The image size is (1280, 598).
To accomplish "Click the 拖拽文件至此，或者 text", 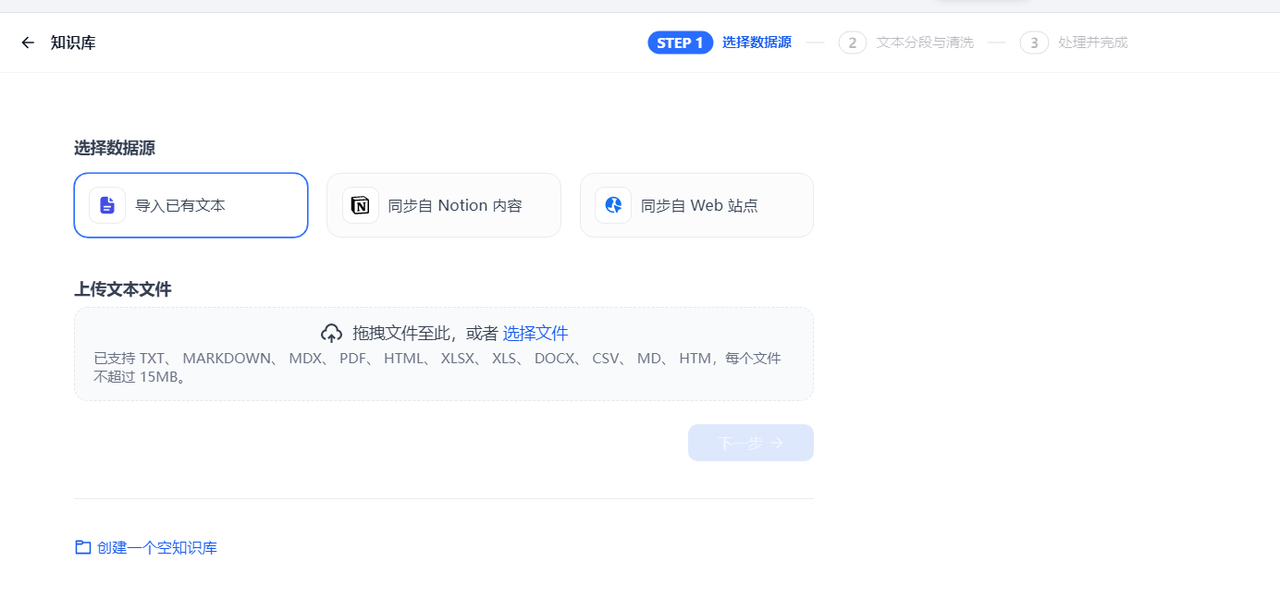I will (425, 333).
